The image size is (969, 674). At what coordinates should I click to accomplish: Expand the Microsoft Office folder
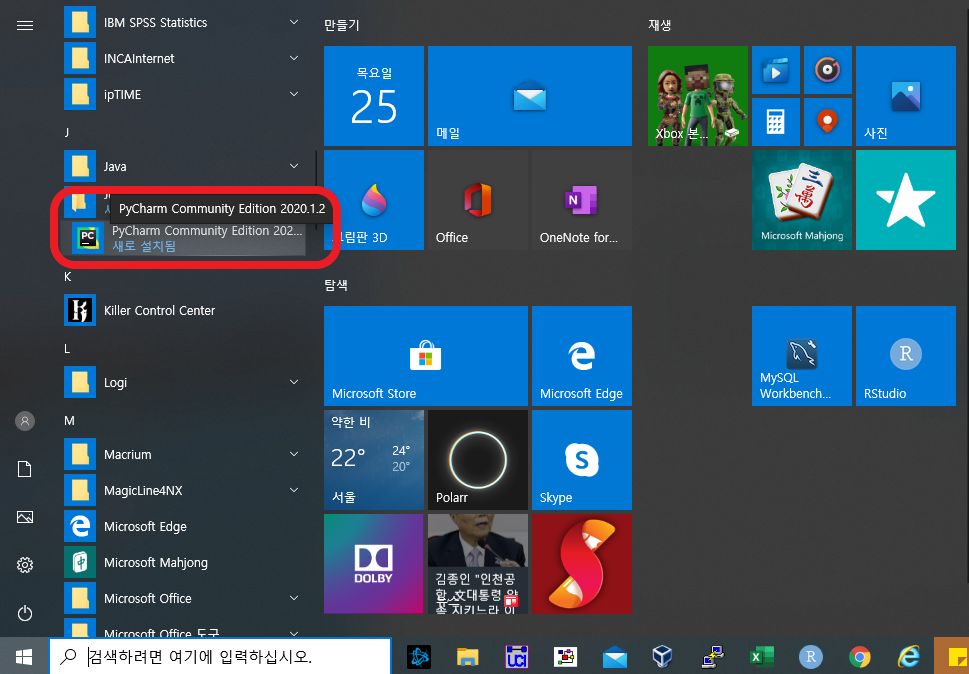(184, 598)
